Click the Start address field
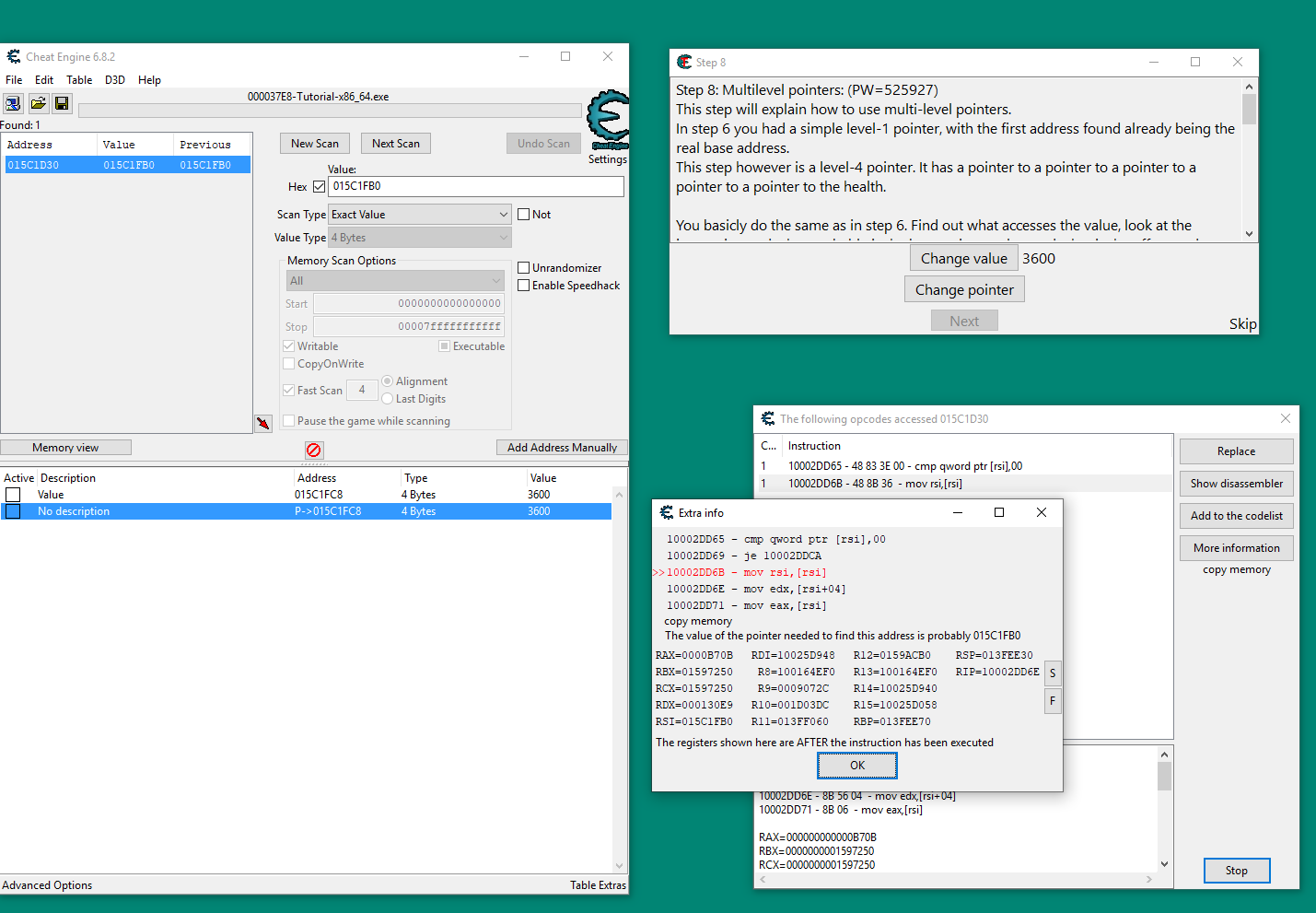Viewport: 1316px width, 913px height. [x=409, y=303]
